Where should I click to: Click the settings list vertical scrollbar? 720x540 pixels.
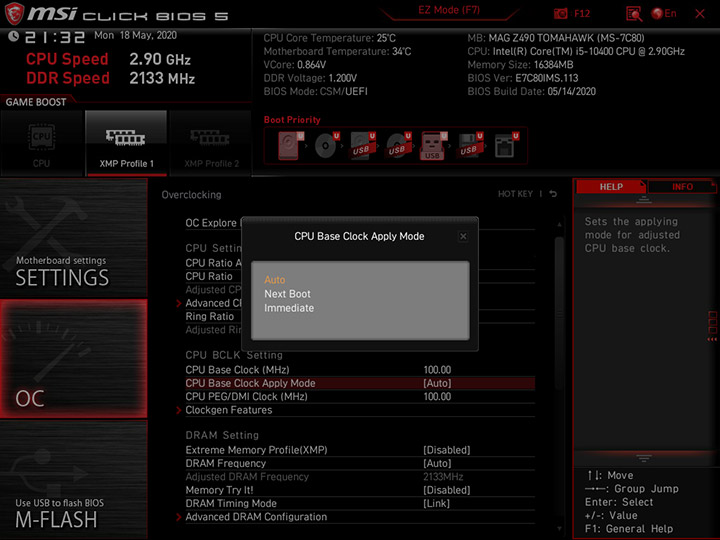559,313
